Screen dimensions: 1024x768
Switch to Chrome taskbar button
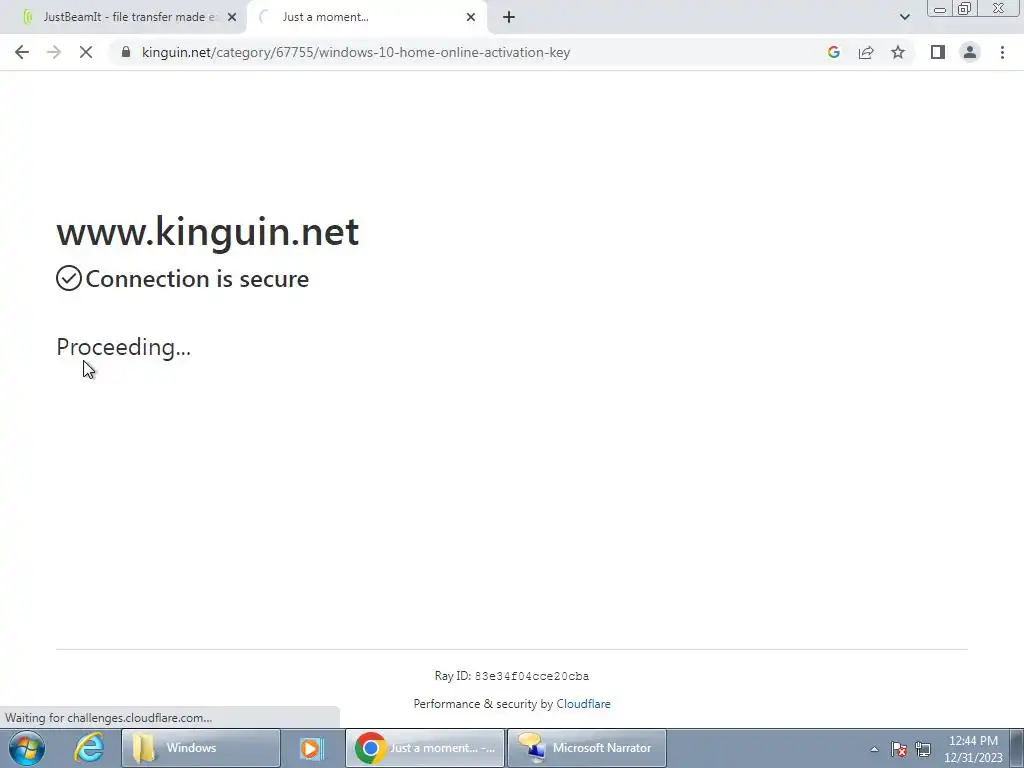425,748
